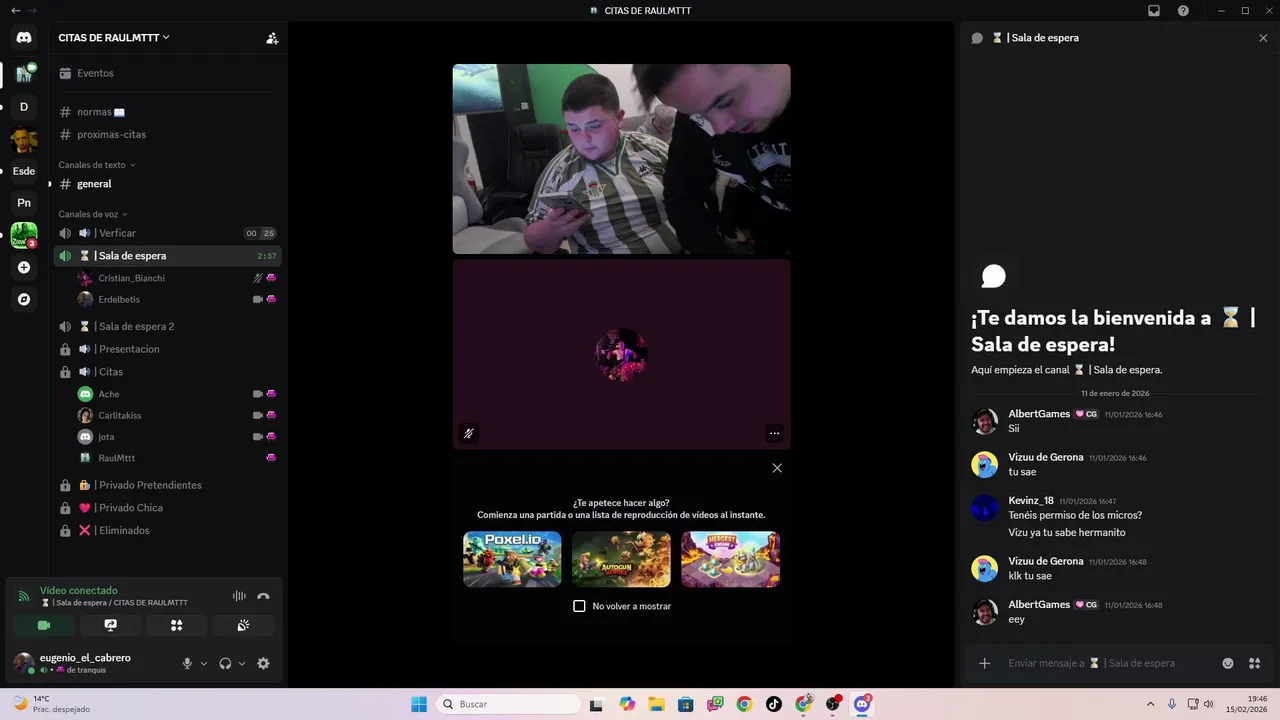Join the Verficar voice channel
The height and width of the screenshot is (720, 1280).
click(166, 233)
